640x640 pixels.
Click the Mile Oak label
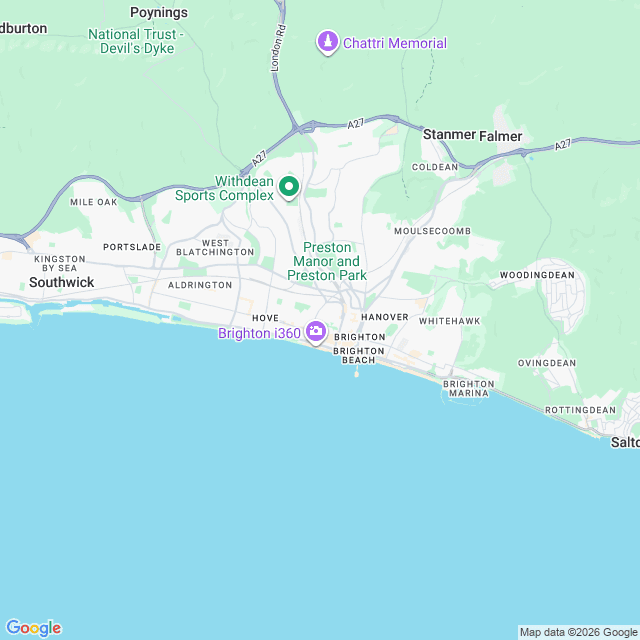pyautogui.click(x=93, y=202)
